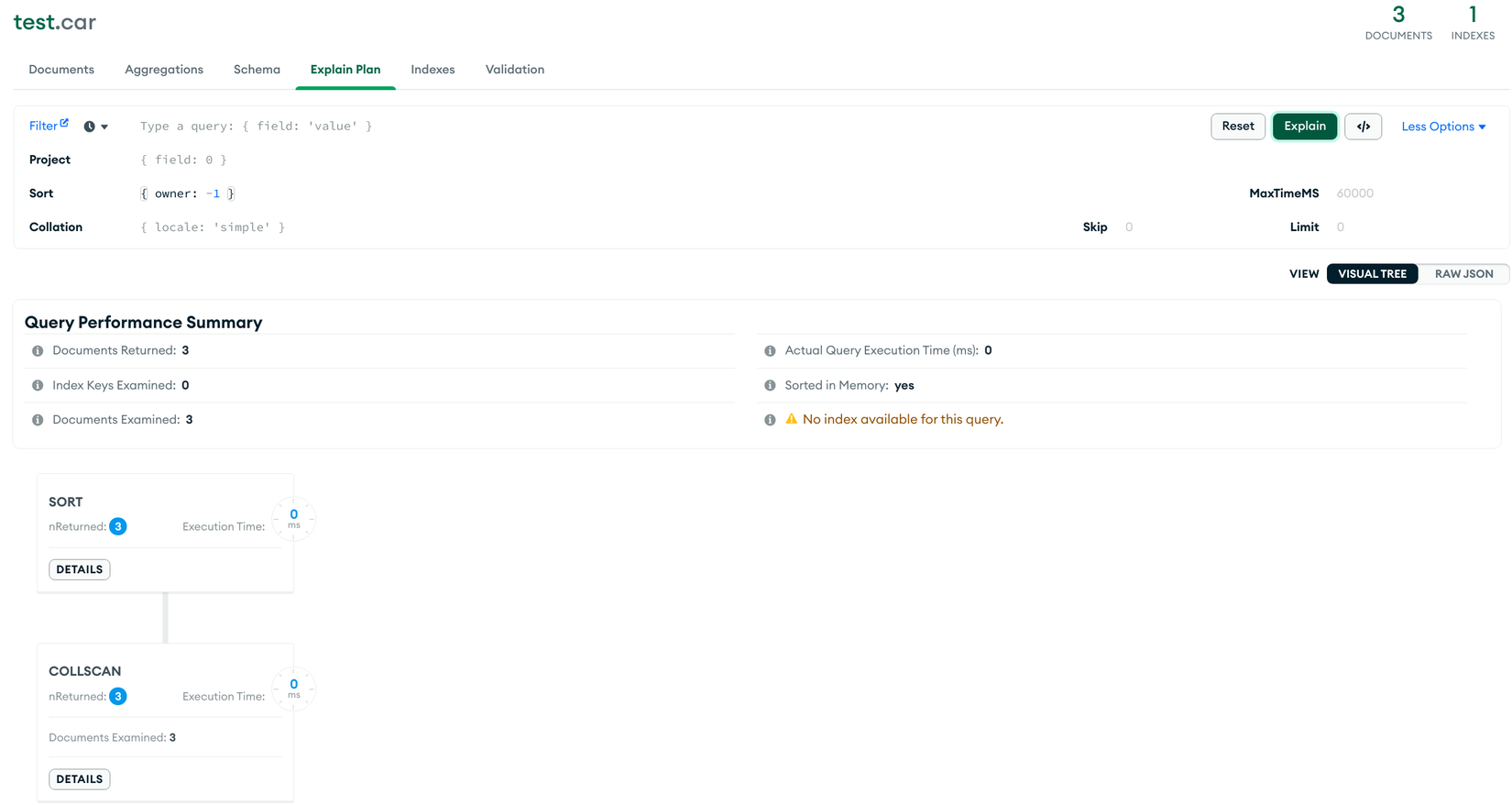This screenshot has height=805, width=1512.
Task: Switch to the Aggregations tab
Action: click(x=164, y=70)
